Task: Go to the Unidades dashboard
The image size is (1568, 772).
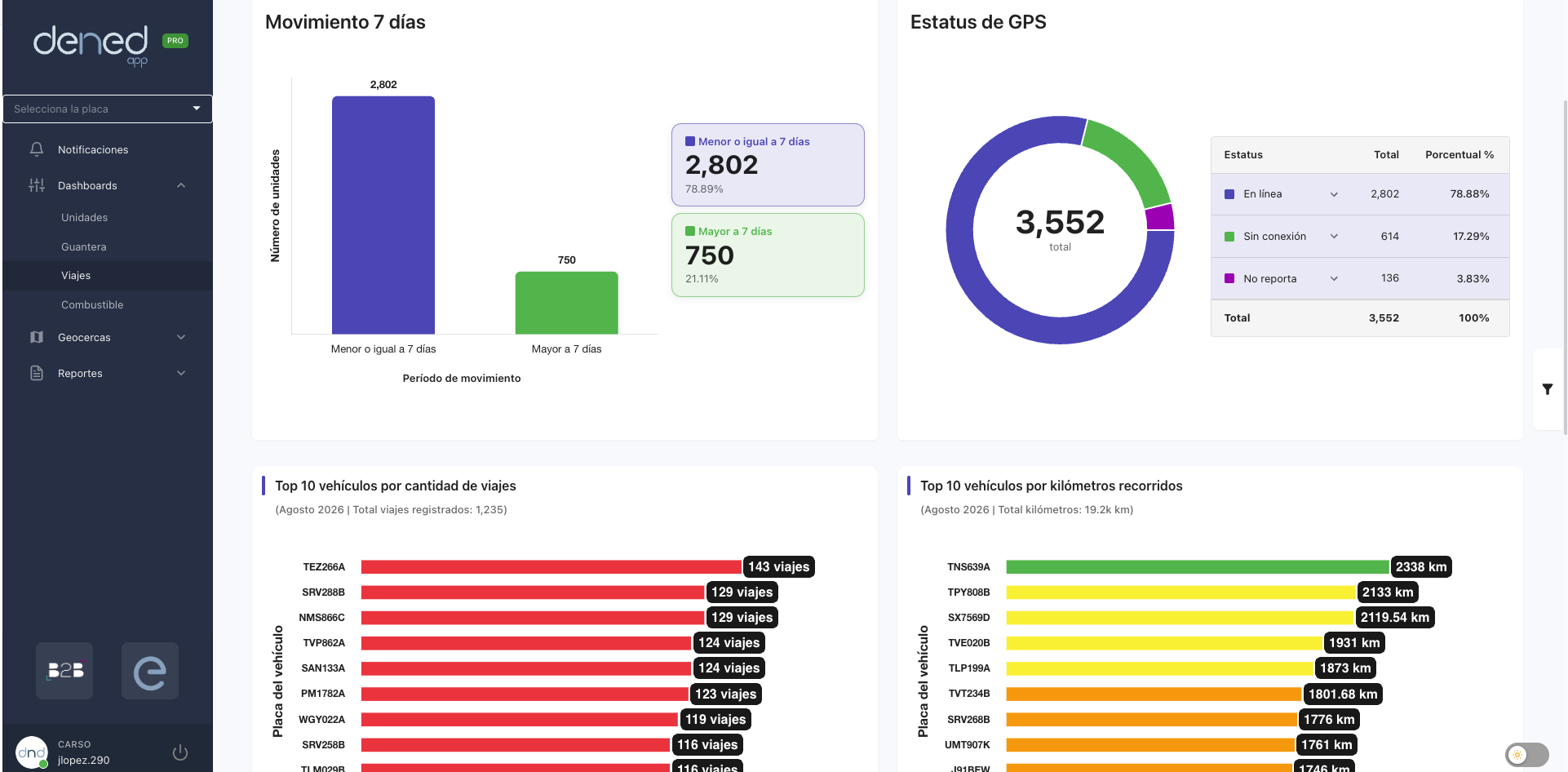Action: point(85,217)
